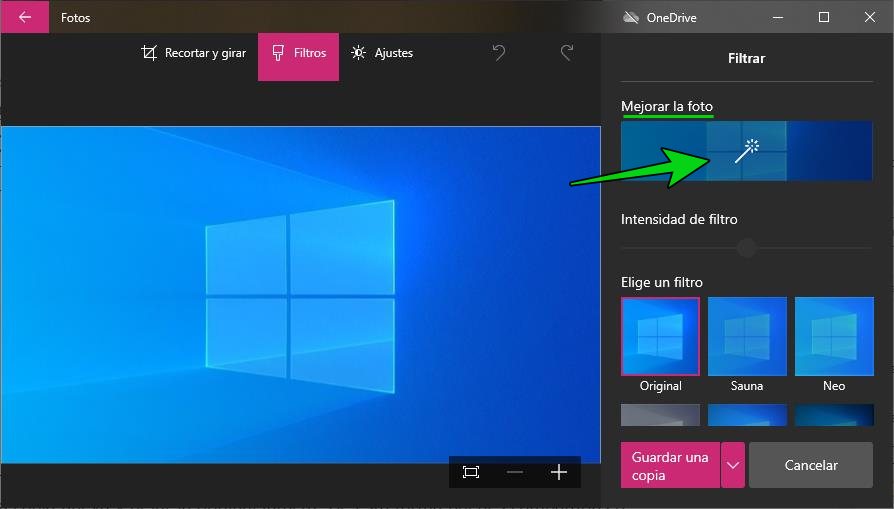The image size is (894, 509).
Task: Zoom out with the minus icon
Action: coord(515,472)
